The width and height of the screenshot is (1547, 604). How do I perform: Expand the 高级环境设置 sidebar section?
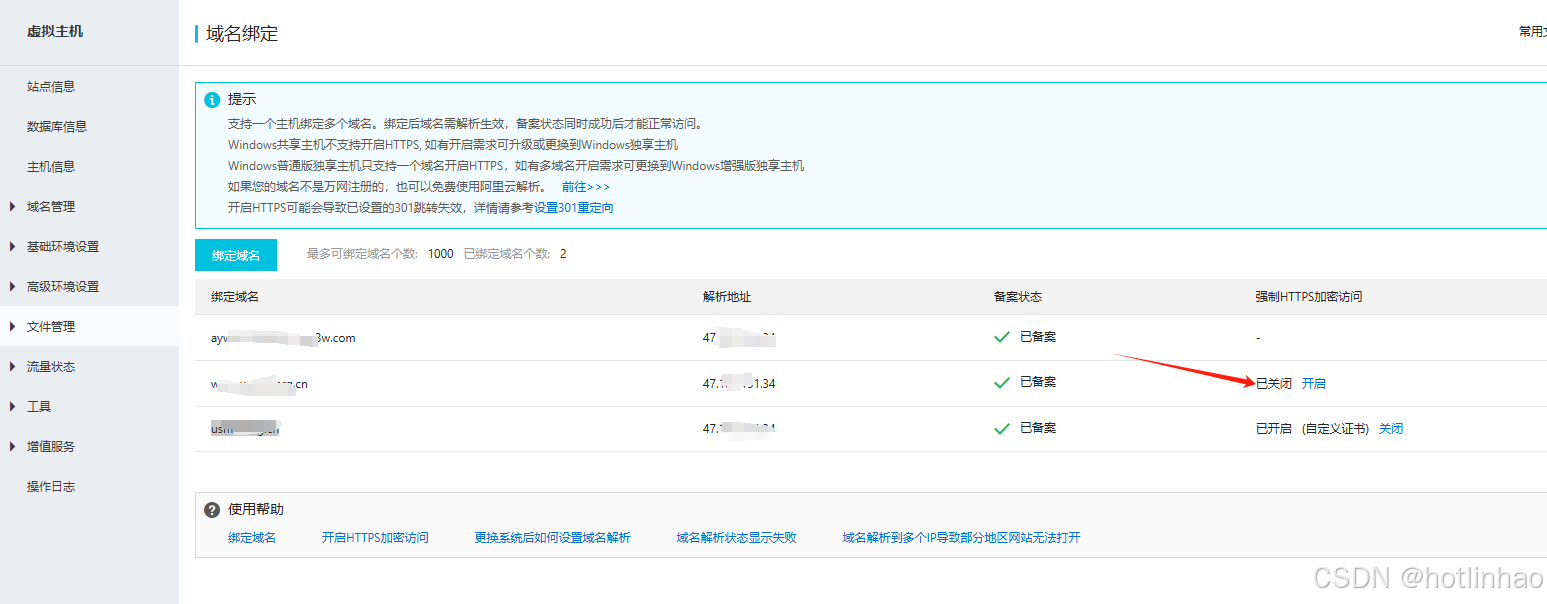coord(63,286)
